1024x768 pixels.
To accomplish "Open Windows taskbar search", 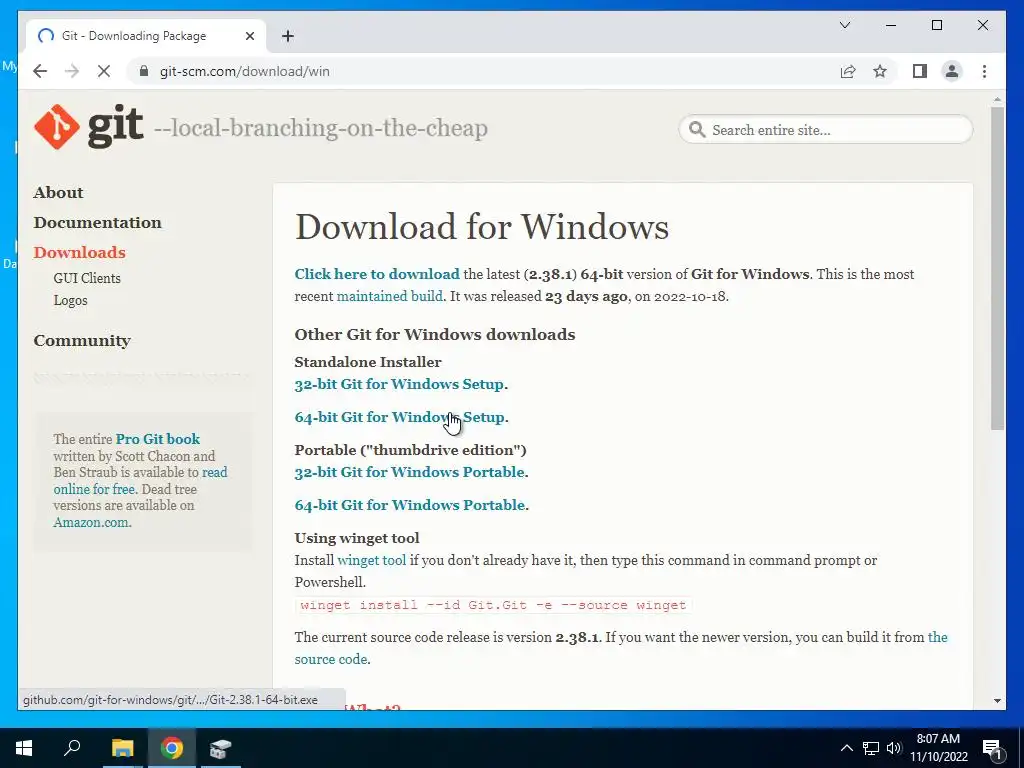I will (72, 748).
